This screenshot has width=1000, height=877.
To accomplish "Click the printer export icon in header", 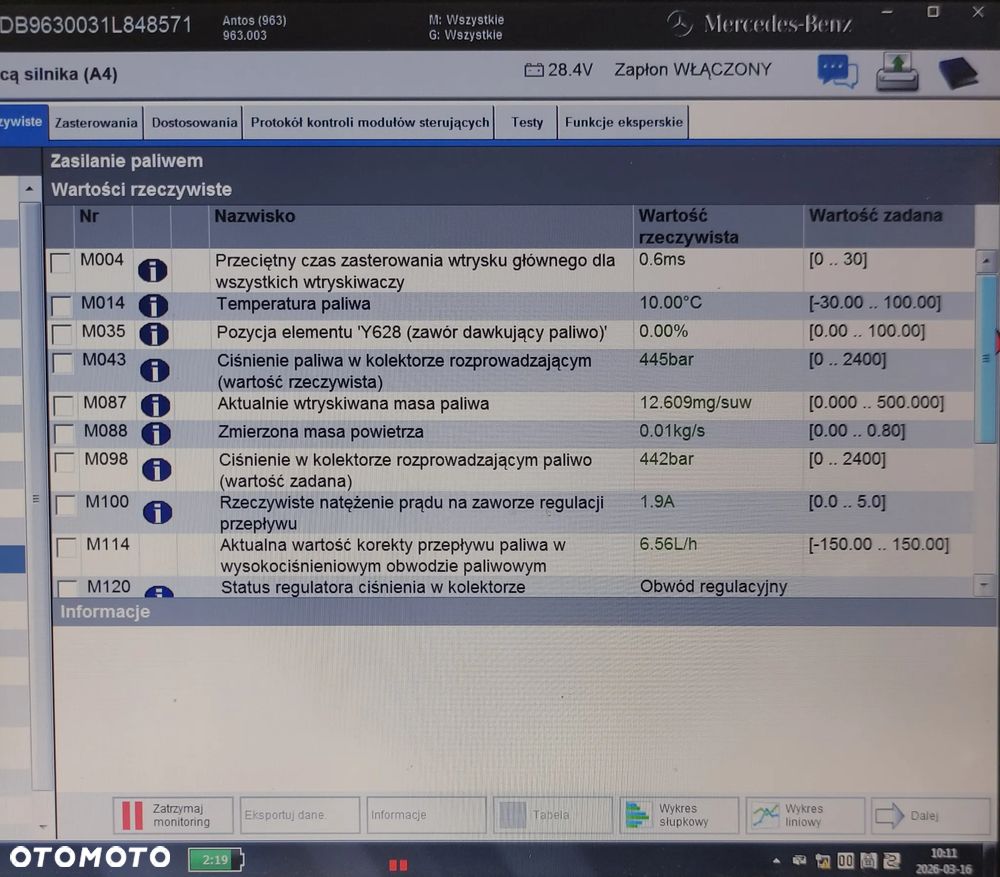I will (x=897, y=71).
